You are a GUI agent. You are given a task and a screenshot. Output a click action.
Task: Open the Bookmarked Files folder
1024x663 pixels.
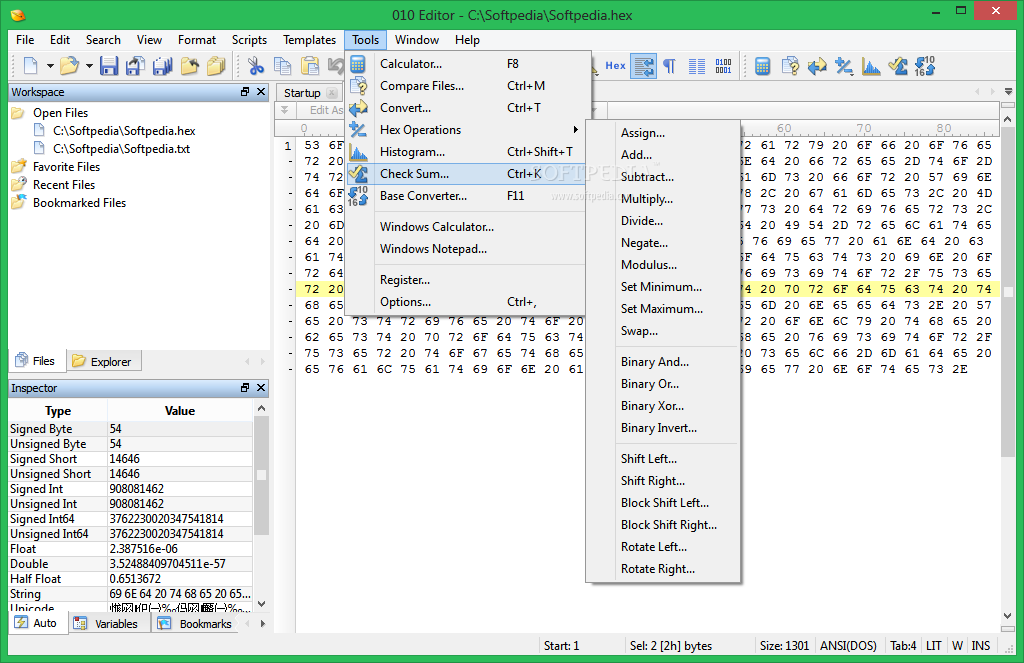(x=79, y=203)
